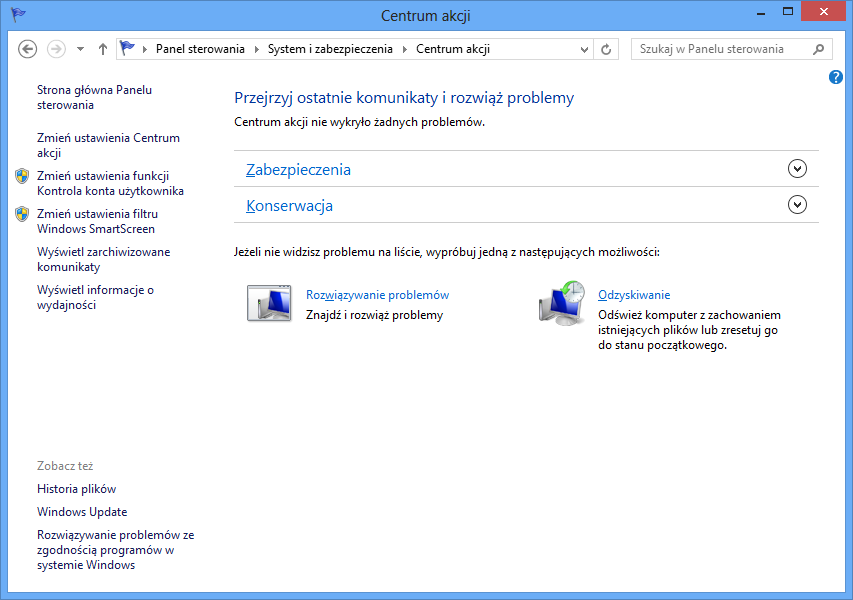Open Wyświetl zarchiwizowane komunikaty

point(103,259)
